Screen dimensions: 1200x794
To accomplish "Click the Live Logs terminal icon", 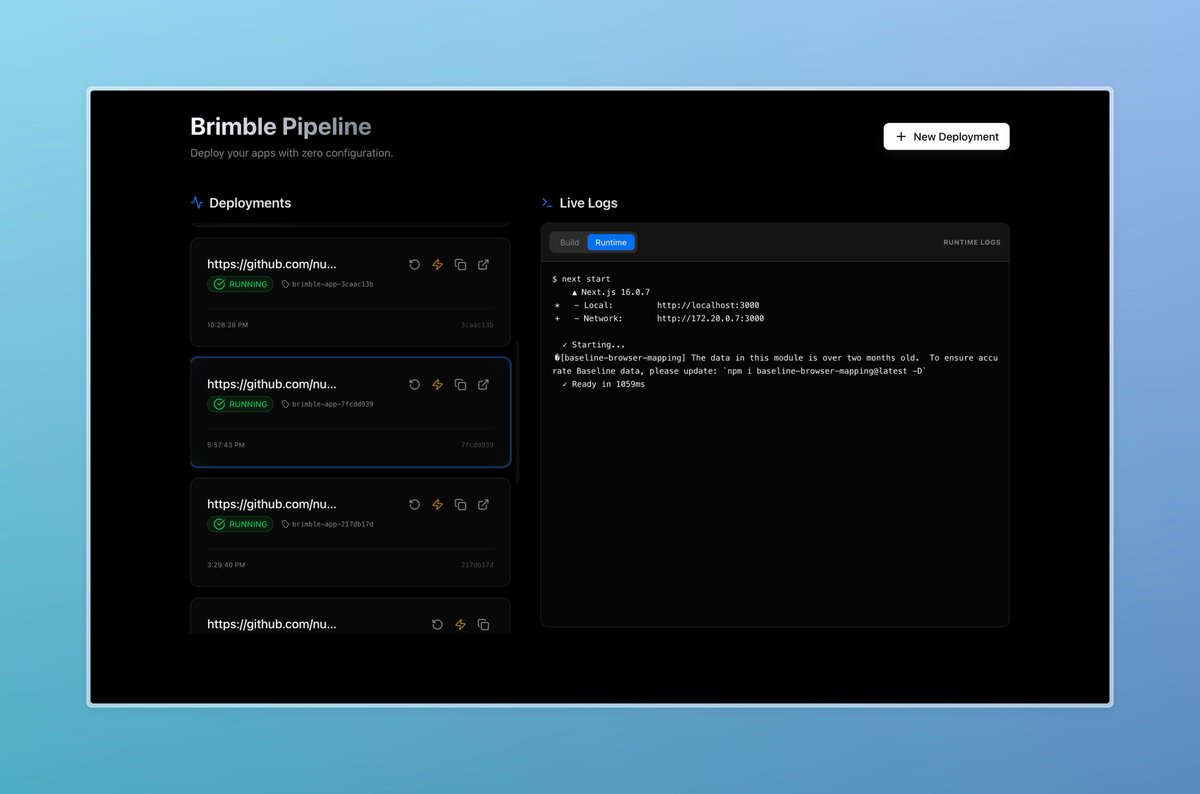I will pyautogui.click(x=547, y=202).
